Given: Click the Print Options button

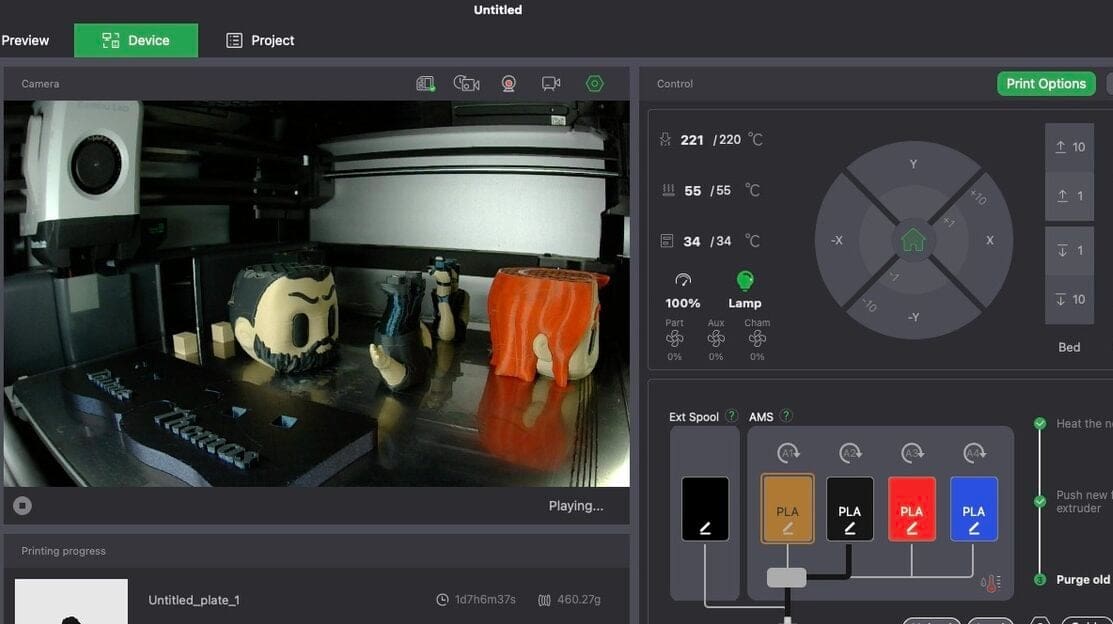Looking at the screenshot, I should pyautogui.click(x=1046, y=83).
